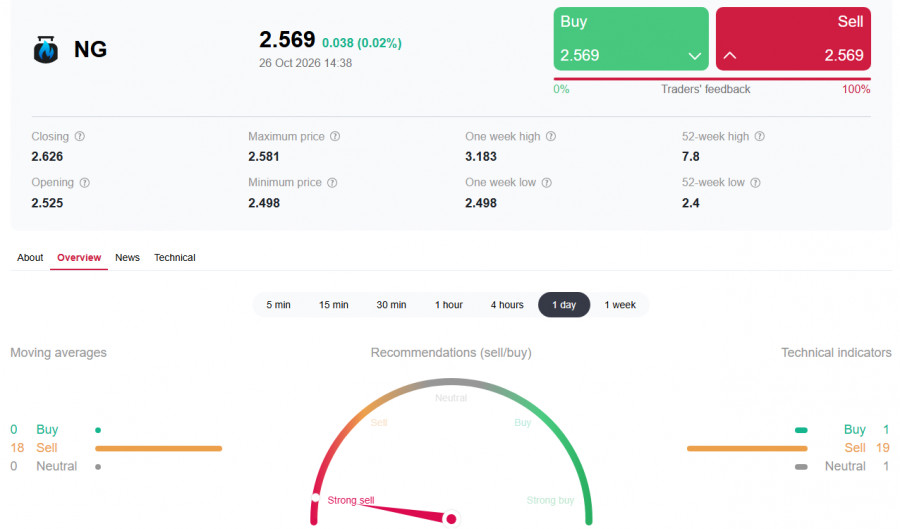This screenshot has width=900, height=529.
Task: Click the 52-week low value 2.4
Action: 690,203
